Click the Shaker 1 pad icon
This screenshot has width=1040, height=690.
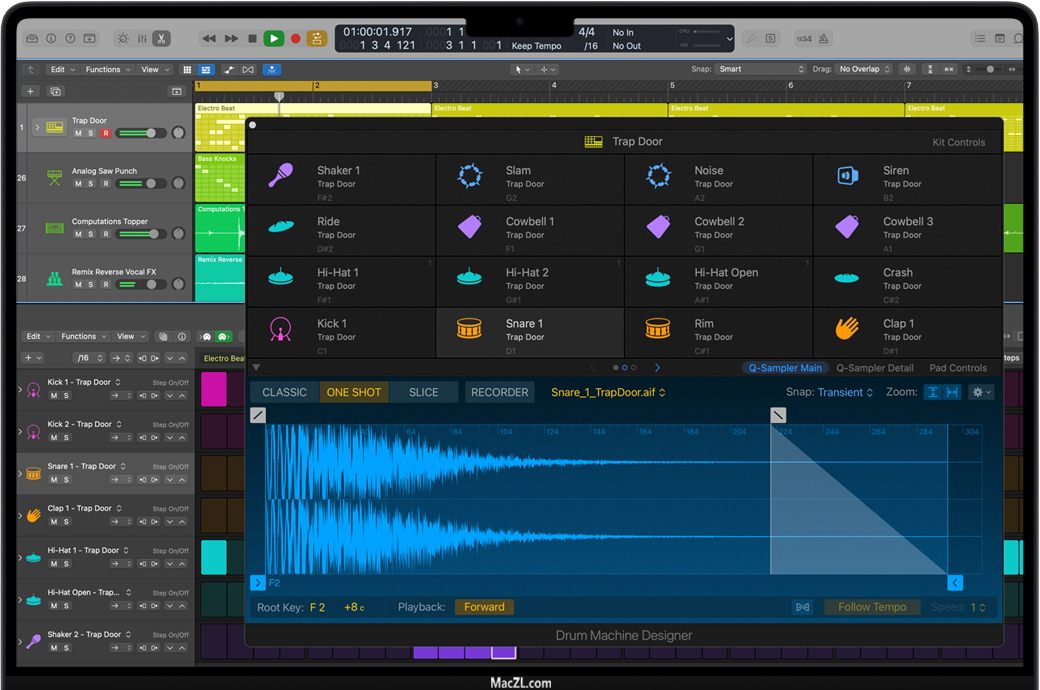pos(280,176)
